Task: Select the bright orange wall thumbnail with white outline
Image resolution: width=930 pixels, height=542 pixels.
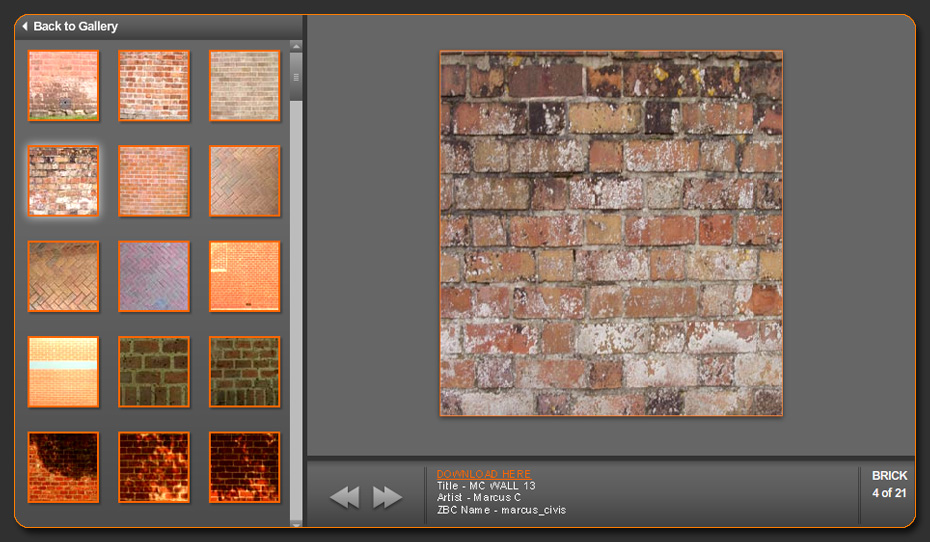Action: coord(244,276)
